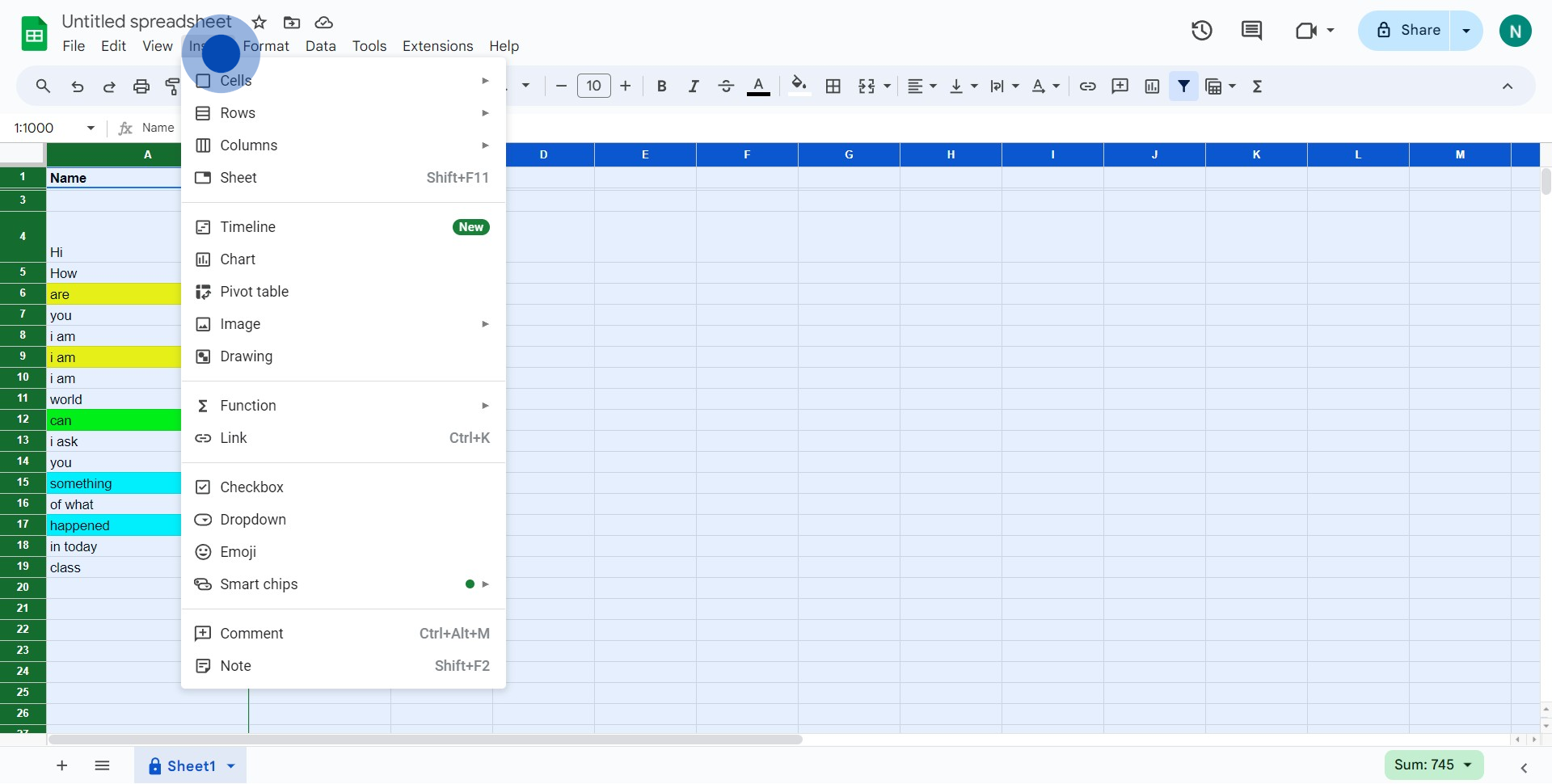Toggle the filter button in toolbar
The image size is (1552, 784).
click(x=1183, y=86)
